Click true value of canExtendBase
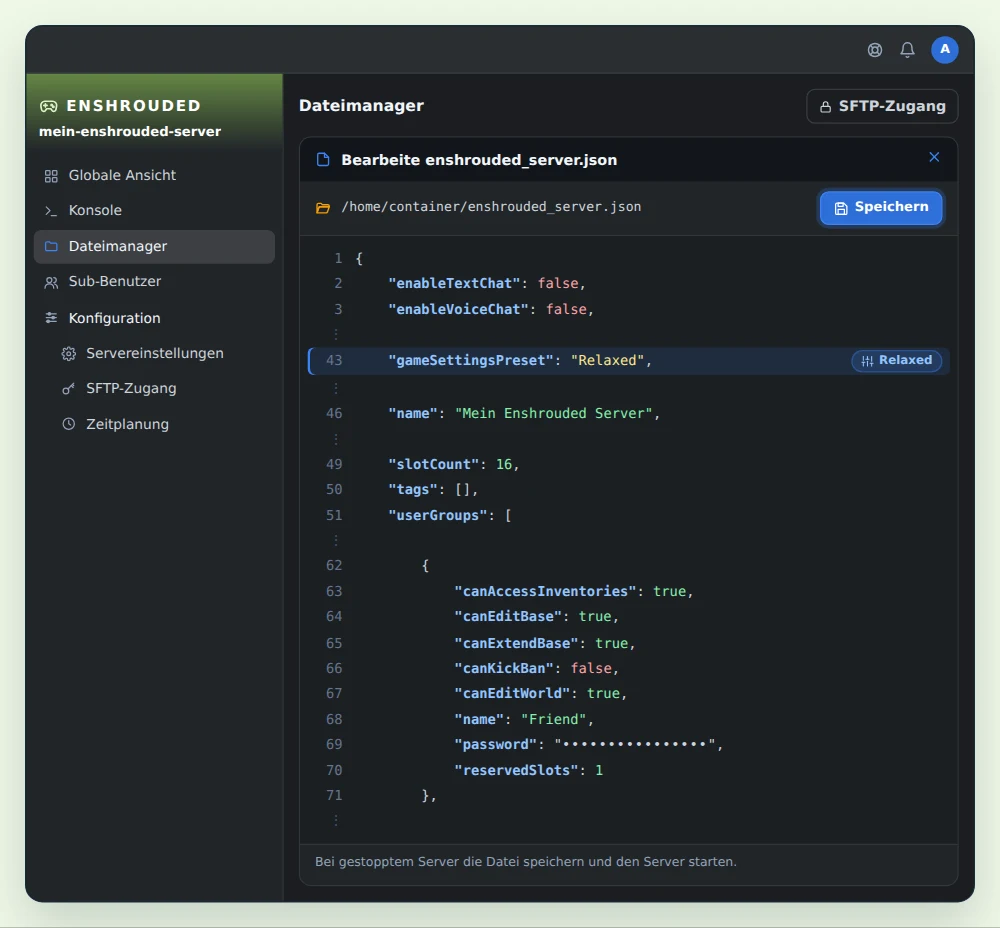 (612, 643)
